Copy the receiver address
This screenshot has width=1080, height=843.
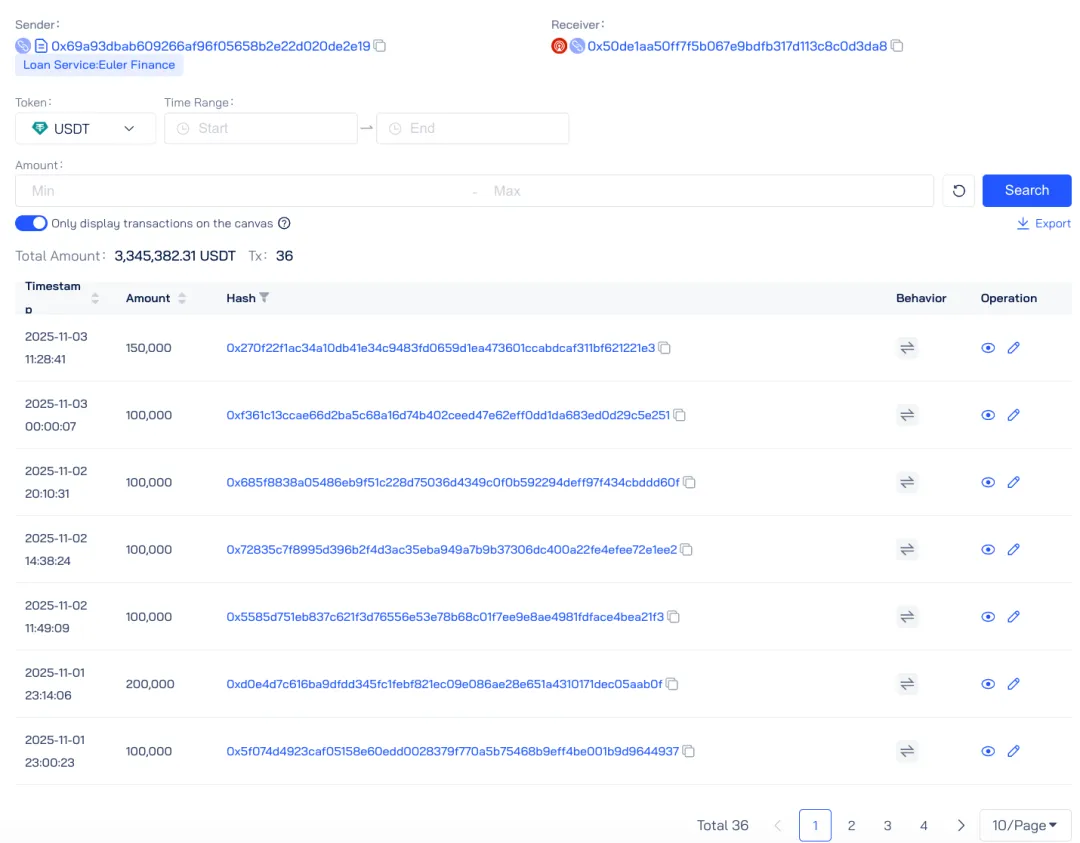897,46
